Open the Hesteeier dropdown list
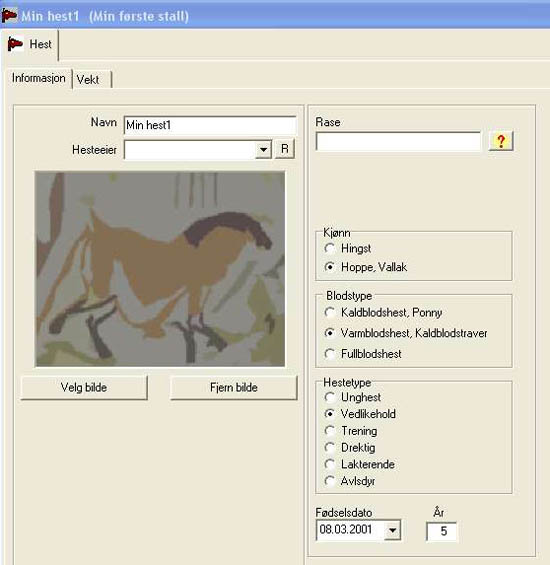 (x=263, y=149)
